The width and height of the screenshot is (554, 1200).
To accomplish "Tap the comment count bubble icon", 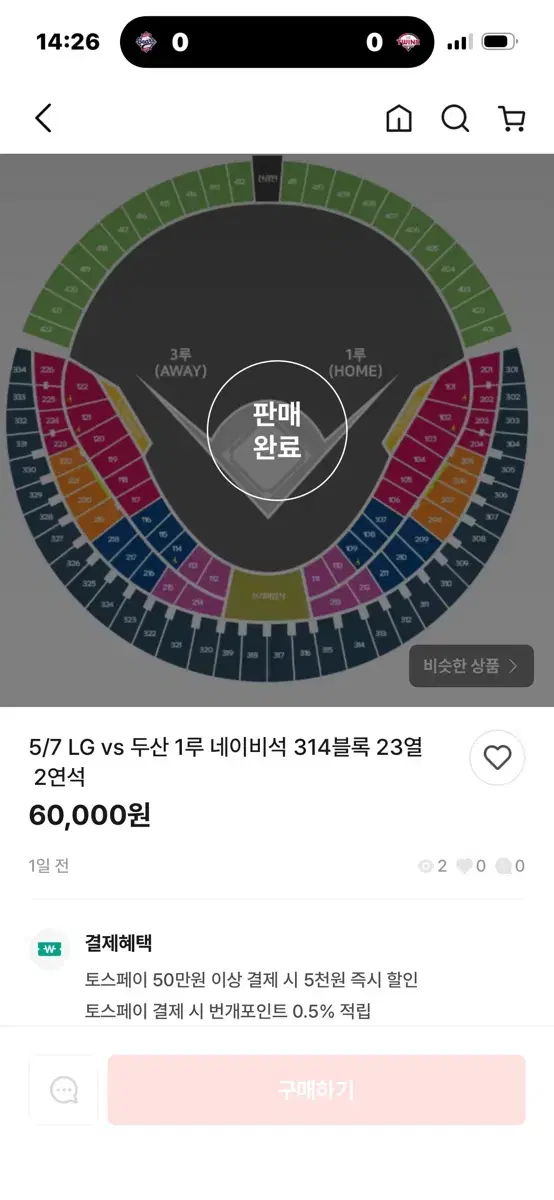I will click(x=503, y=866).
